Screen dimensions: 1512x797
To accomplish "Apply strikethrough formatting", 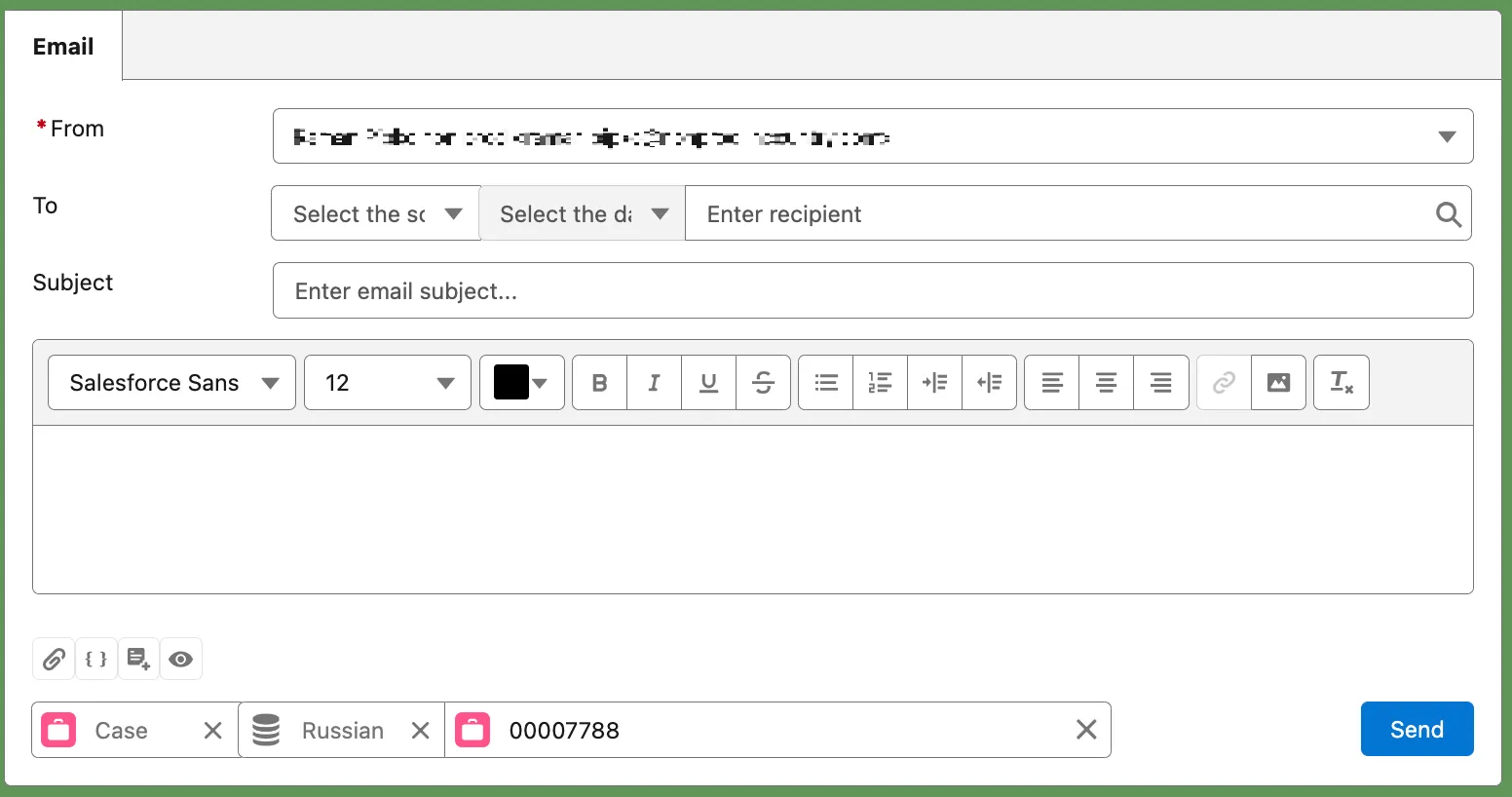I will [763, 383].
